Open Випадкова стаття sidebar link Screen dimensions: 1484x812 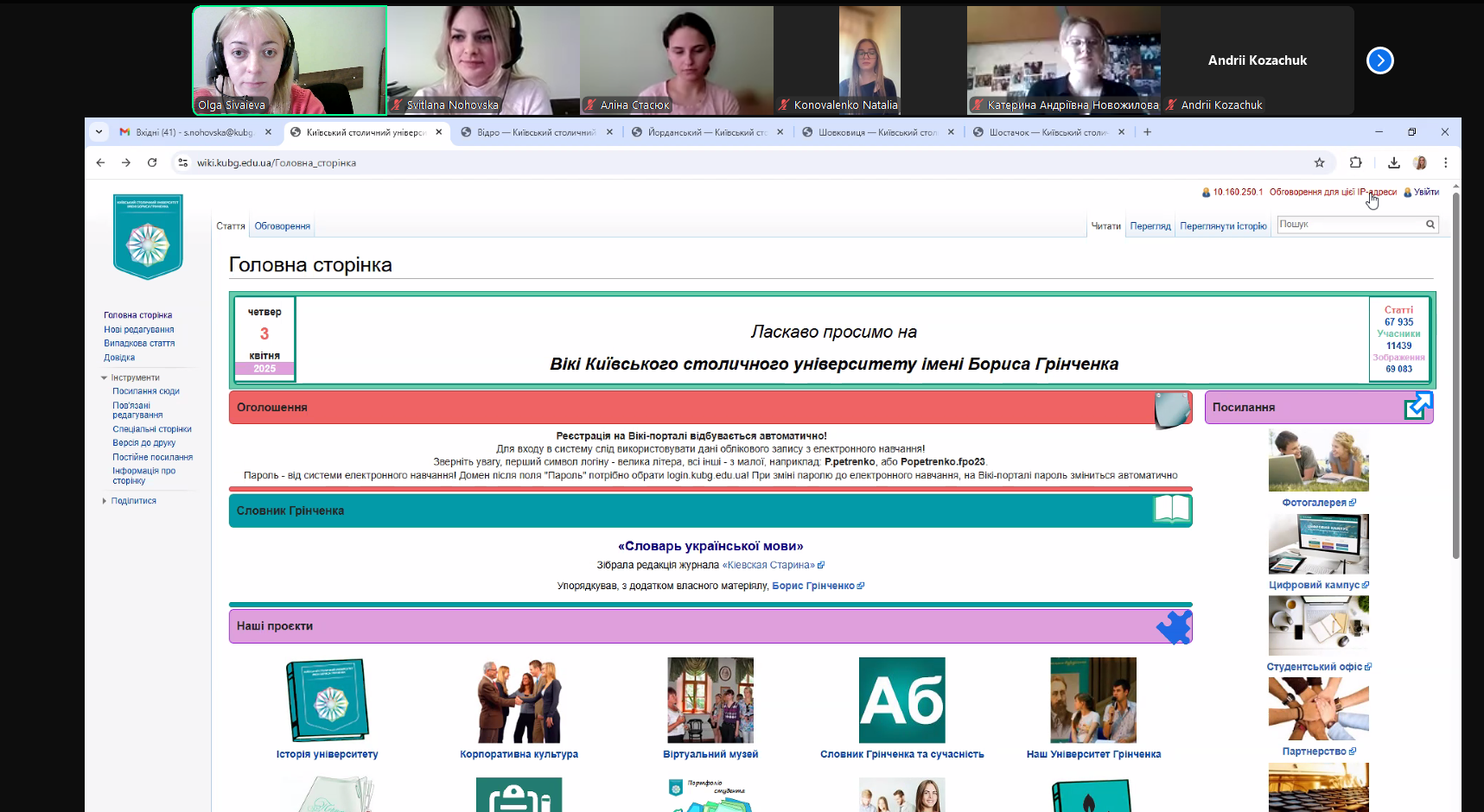point(139,343)
